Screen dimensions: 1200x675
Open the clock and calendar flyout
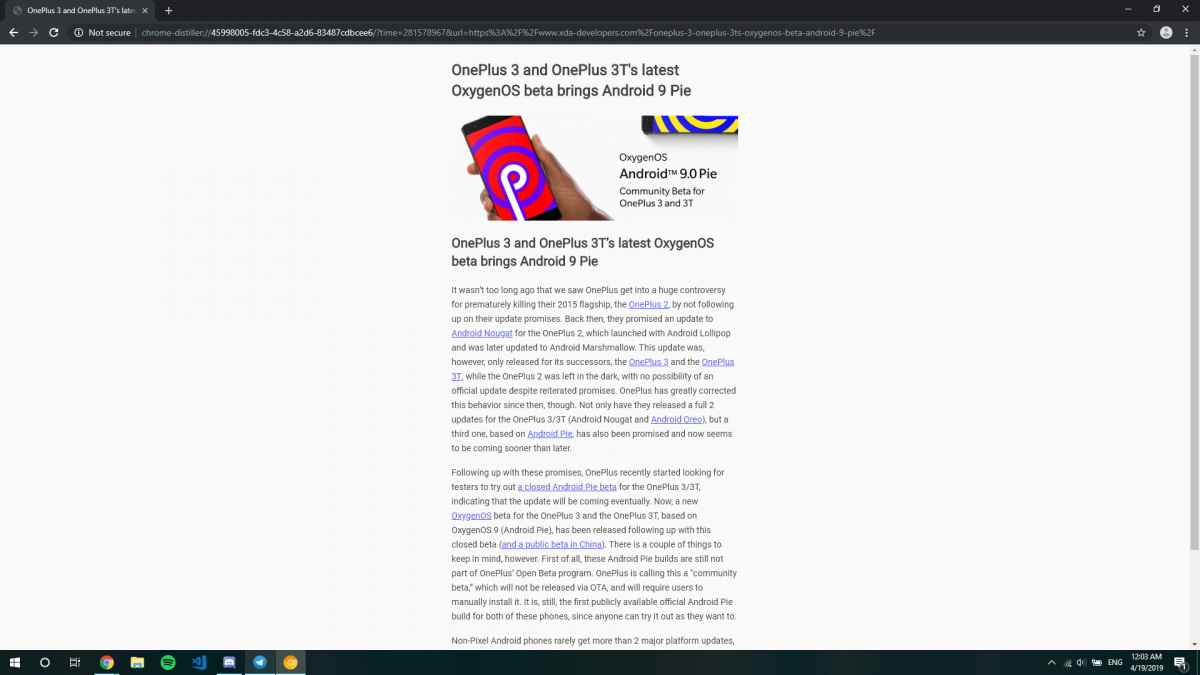[x=1146, y=662]
